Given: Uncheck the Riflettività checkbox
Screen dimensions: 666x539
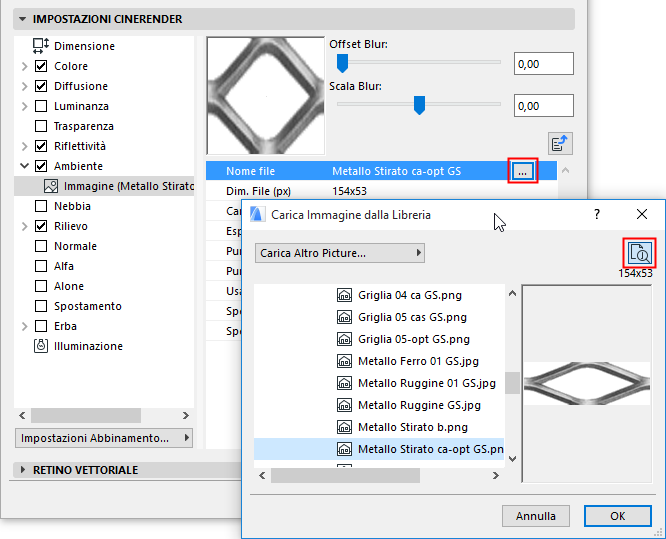Looking at the screenshot, I should pos(41,146).
